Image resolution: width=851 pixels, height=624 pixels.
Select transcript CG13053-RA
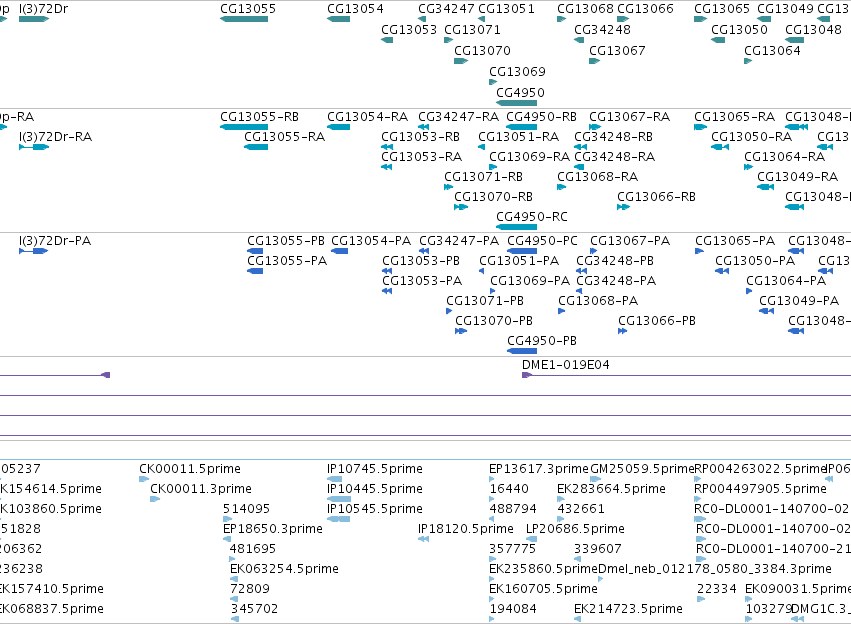point(422,157)
